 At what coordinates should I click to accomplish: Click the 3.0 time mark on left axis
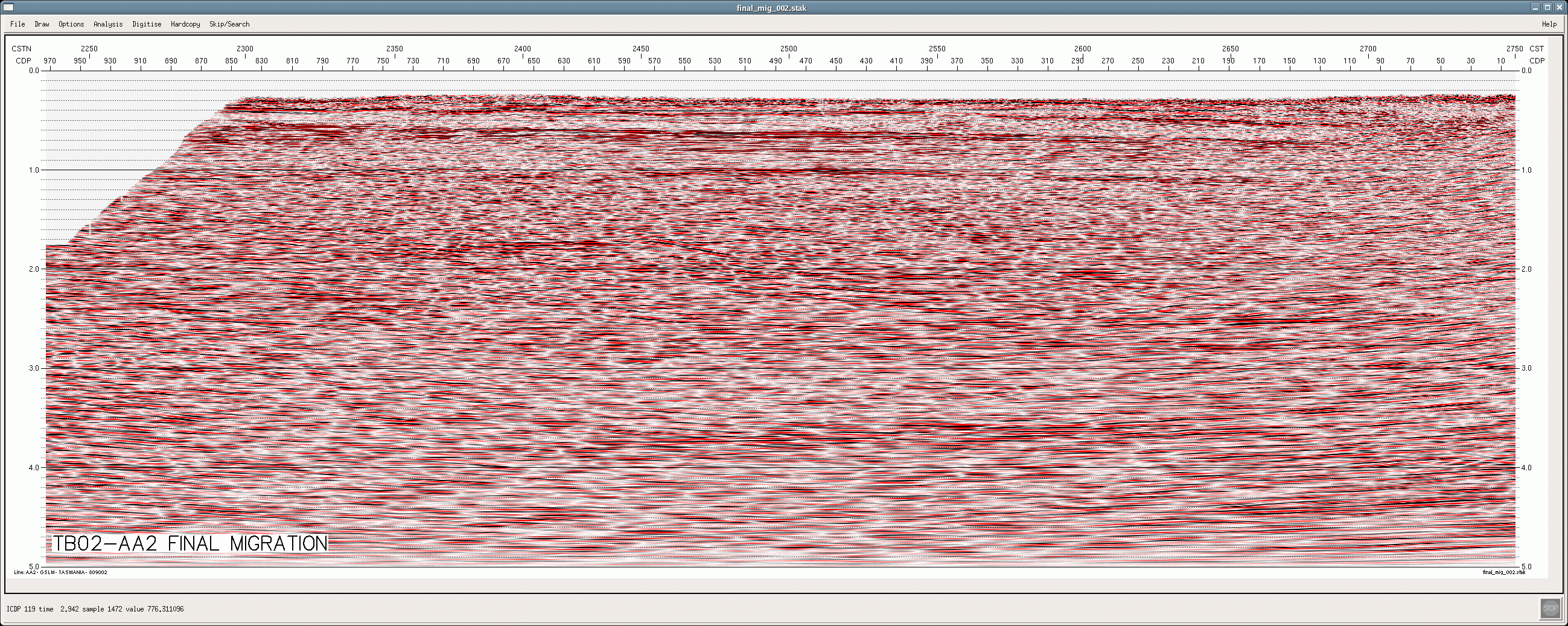[x=33, y=368]
